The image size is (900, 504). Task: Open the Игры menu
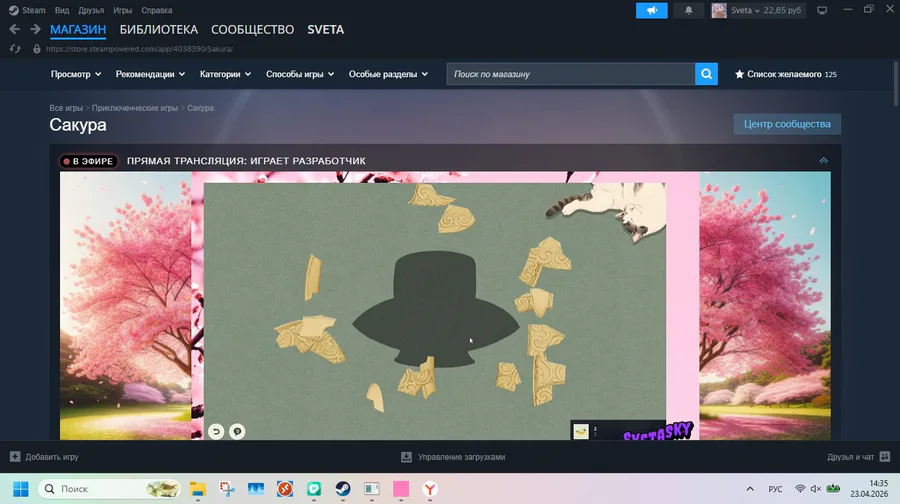[122, 10]
